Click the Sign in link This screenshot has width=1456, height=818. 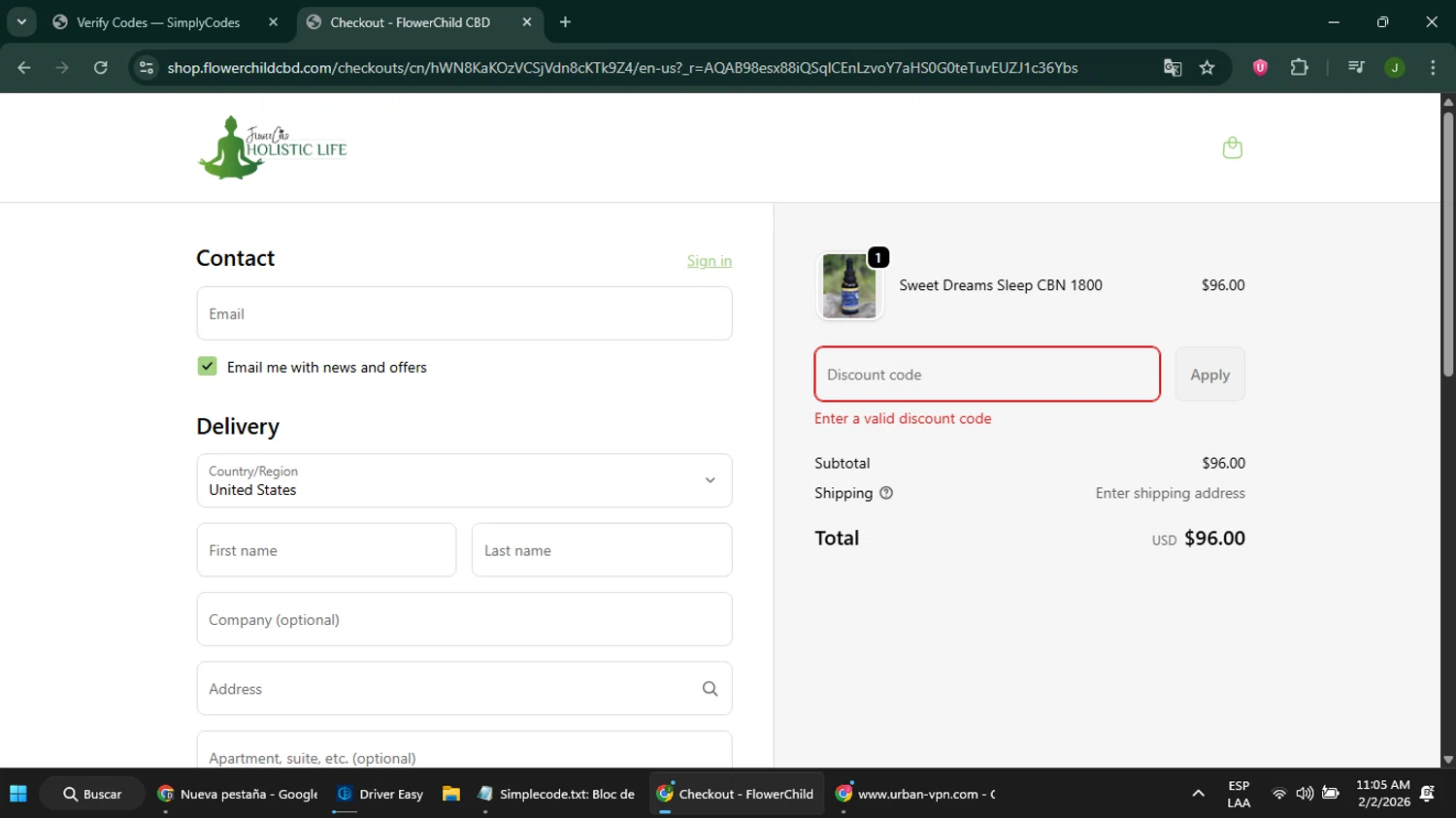pyautogui.click(x=710, y=261)
